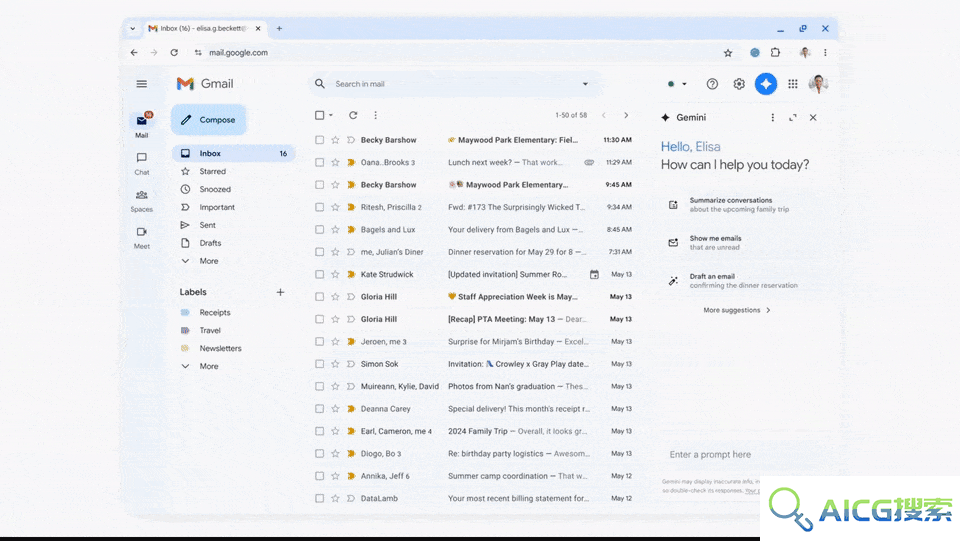Check the Deanna Carey email checkbox
Image resolution: width=960 pixels, height=541 pixels.
[320, 409]
